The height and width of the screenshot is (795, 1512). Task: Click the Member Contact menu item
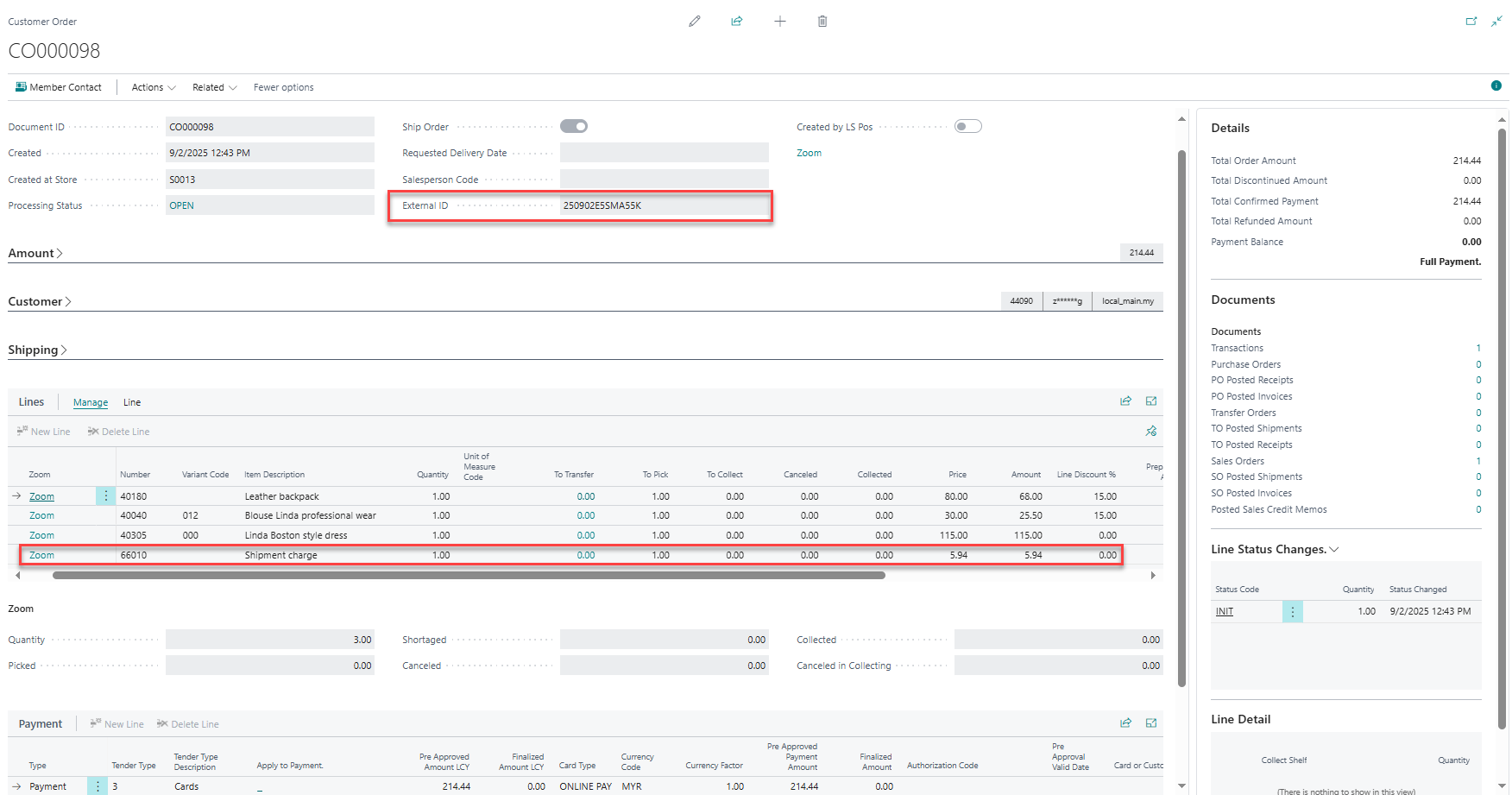(59, 87)
